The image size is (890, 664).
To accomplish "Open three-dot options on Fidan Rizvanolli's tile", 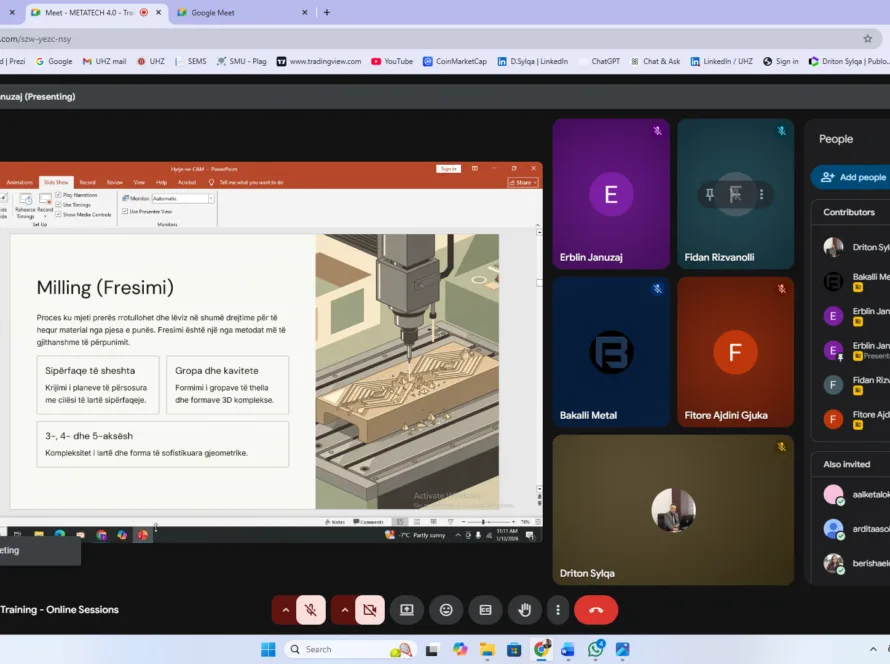I will click(762, 195).
